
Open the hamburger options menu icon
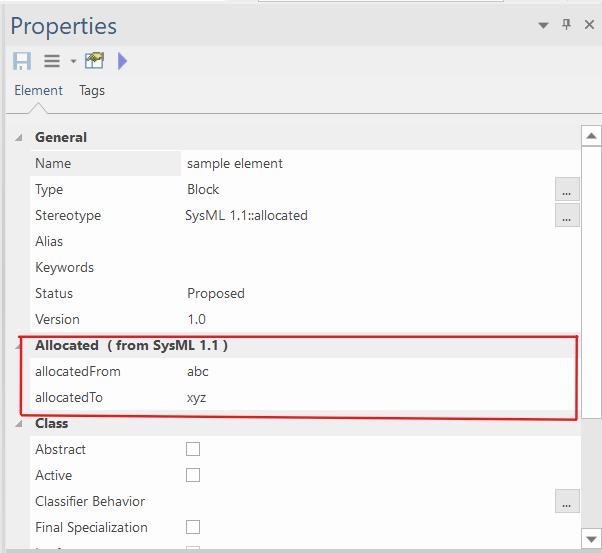click(x=52, y=61)
